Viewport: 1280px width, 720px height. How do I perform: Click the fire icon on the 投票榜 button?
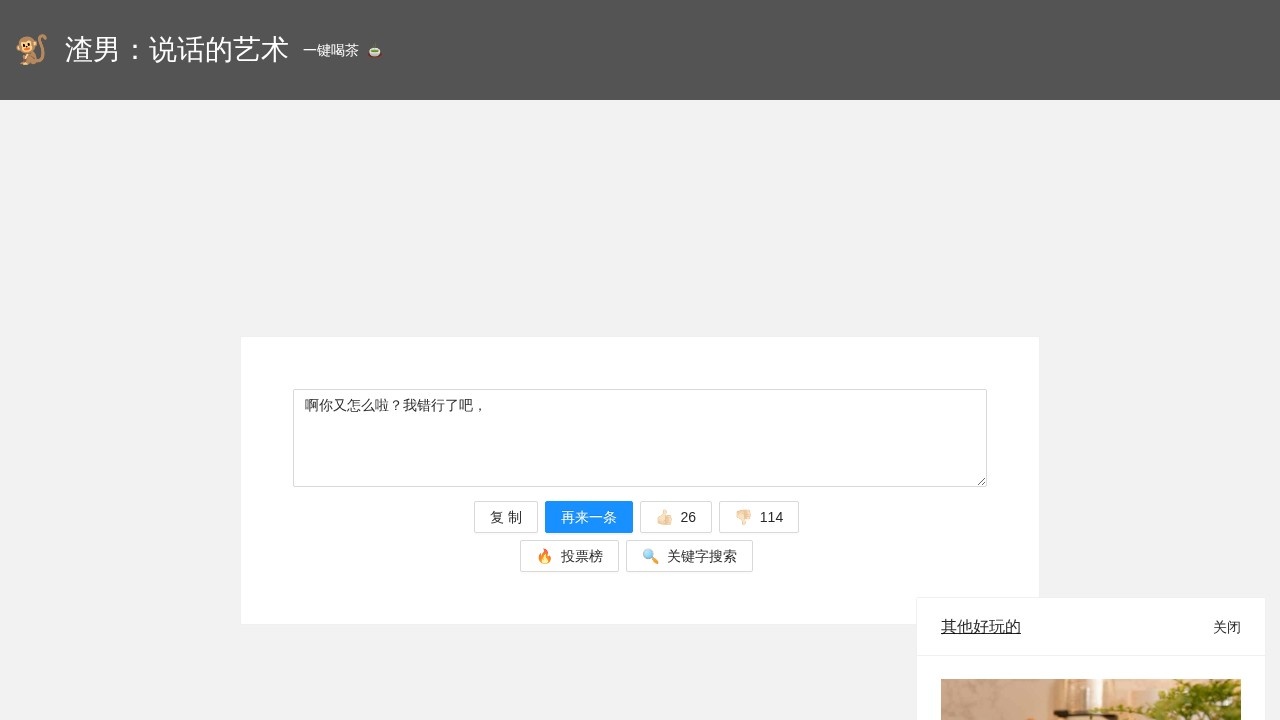tap(544, 556)
